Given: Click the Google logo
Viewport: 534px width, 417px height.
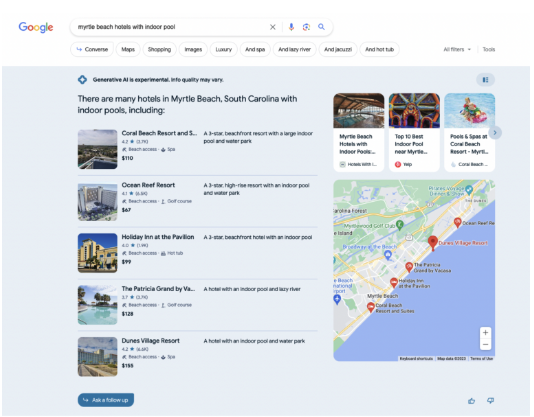Looking at the screenshot, I should [x=36, y=27].
